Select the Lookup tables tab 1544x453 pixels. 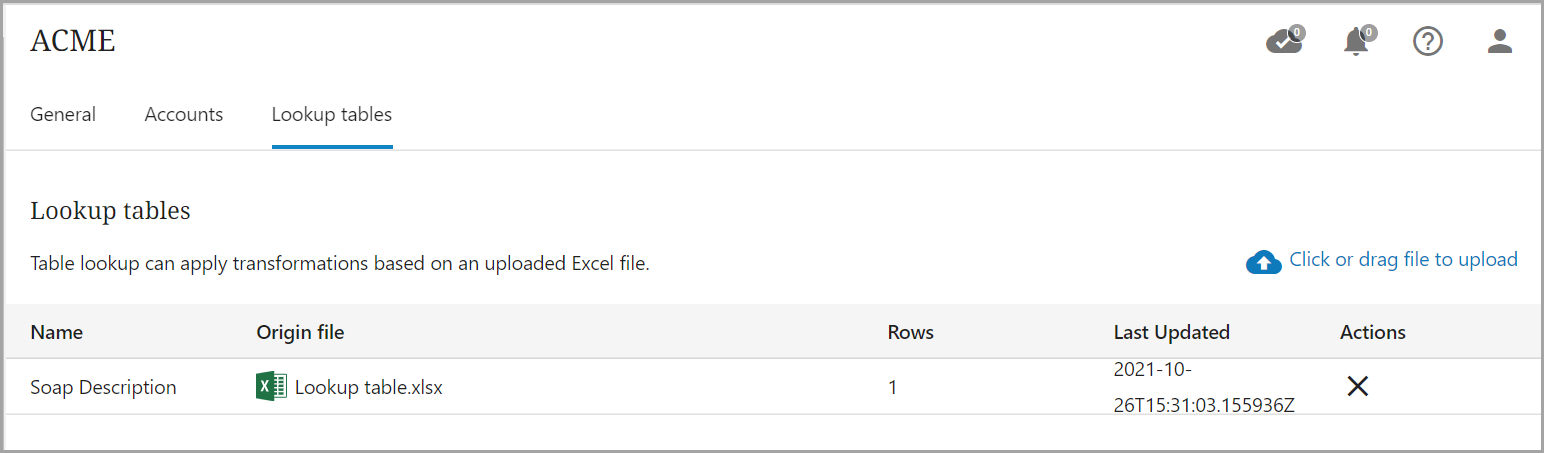(332, 115)
